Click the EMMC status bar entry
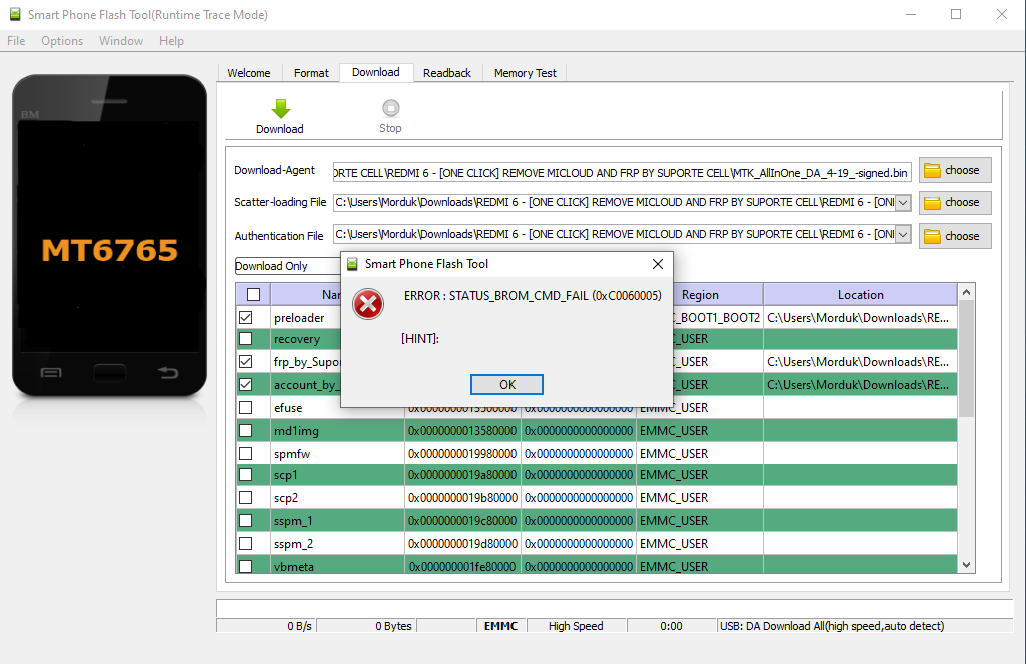 (501, 626)
